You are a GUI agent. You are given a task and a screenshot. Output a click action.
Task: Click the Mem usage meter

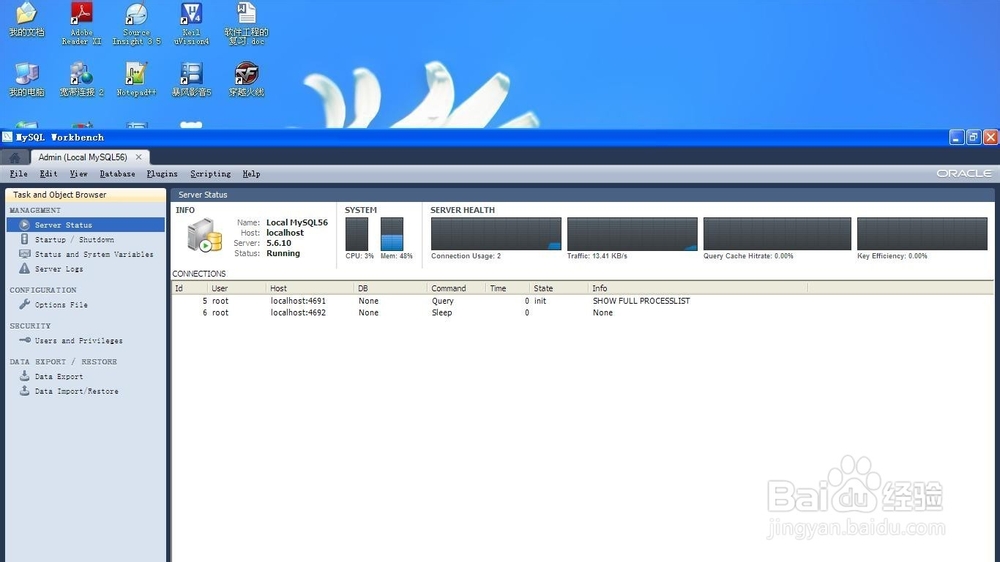point(392,234)
